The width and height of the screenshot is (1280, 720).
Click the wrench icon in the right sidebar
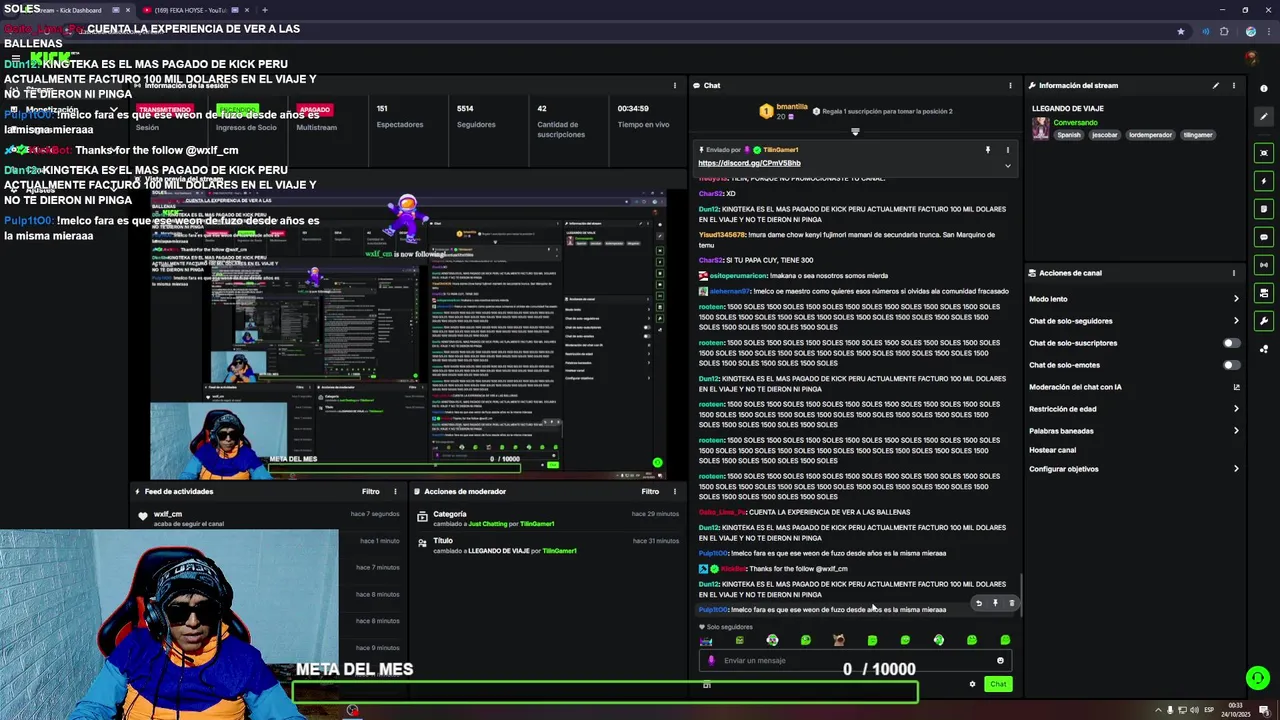pyautogui.click(x=1264, y=321)
